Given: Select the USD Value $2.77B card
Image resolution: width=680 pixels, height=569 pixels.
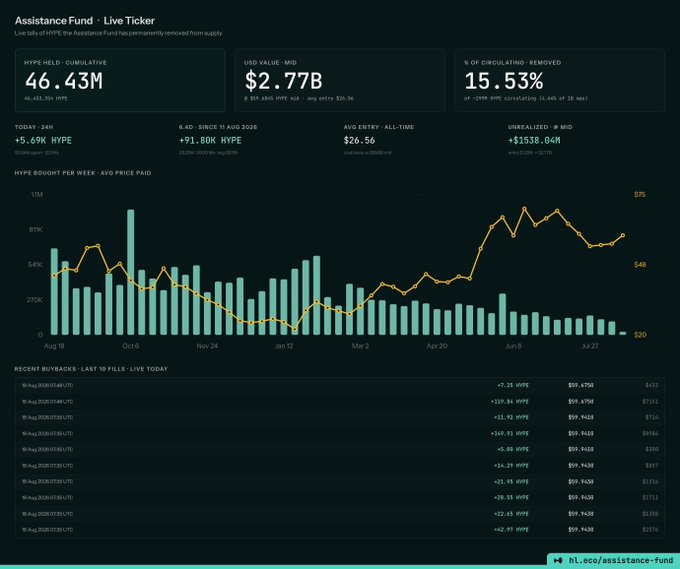Looking at the screenshot, I should [x=340, y=80].
